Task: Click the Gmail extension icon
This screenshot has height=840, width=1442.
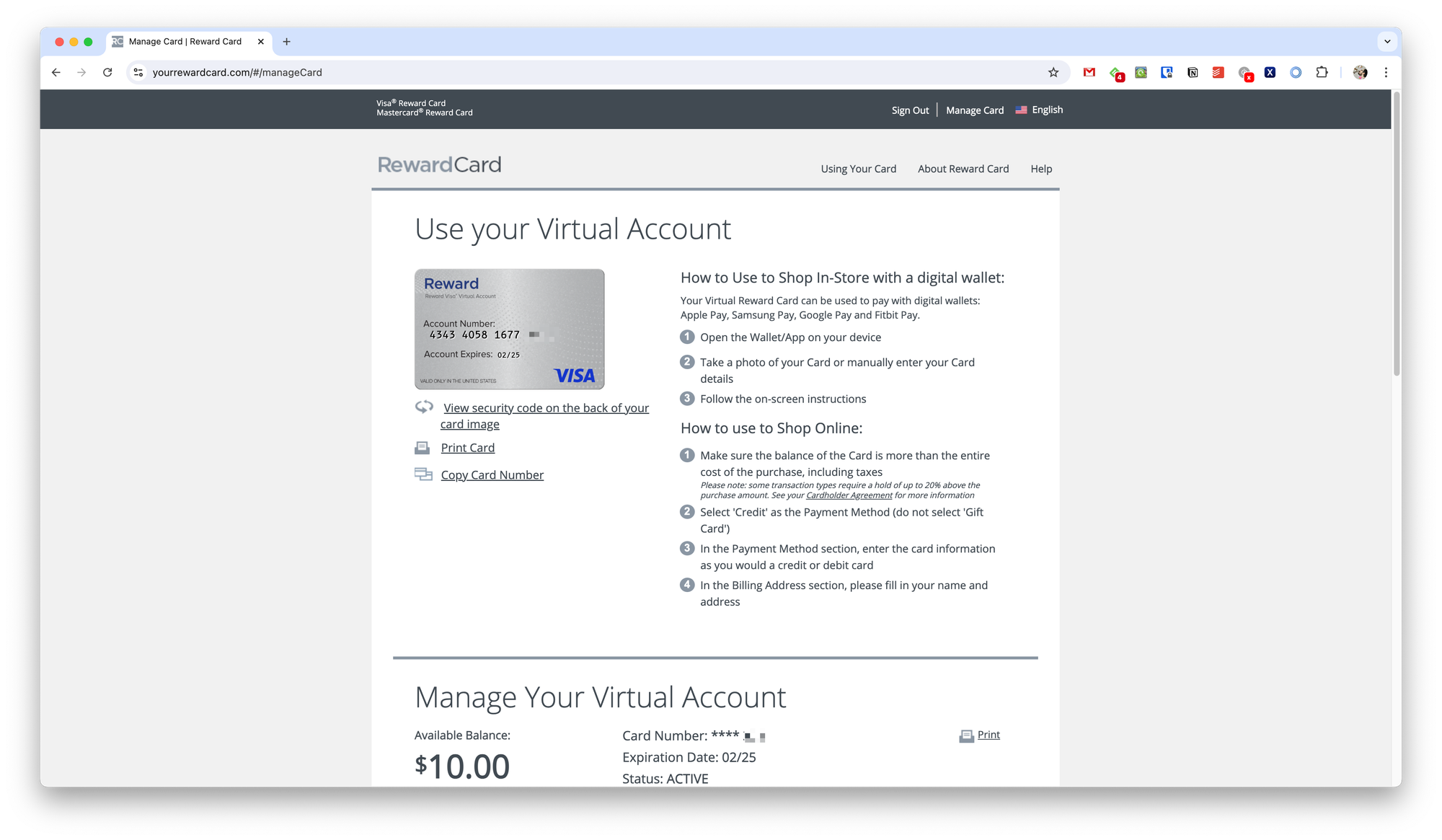Action: coord(1089,72)
